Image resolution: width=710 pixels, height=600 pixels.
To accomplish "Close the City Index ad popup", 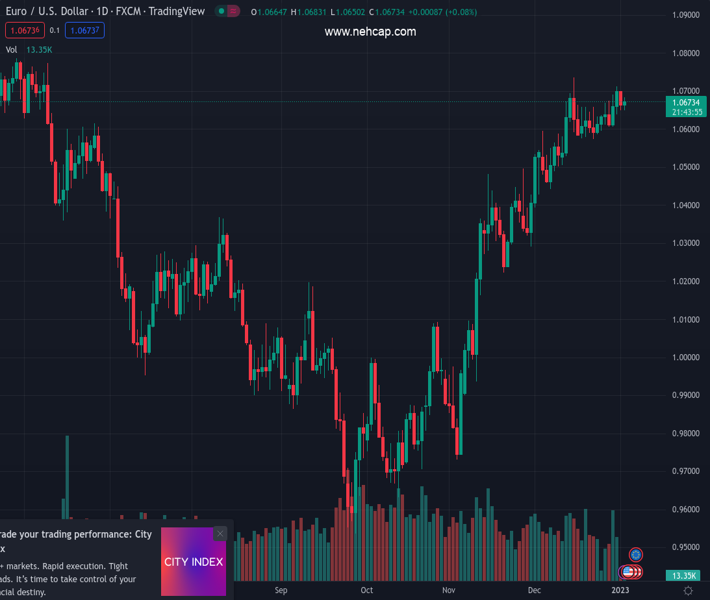I will pos(220,534).
